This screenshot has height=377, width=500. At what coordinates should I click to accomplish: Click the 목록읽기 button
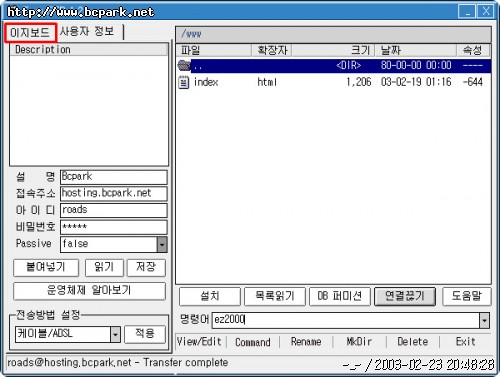(x=275, y=296)
